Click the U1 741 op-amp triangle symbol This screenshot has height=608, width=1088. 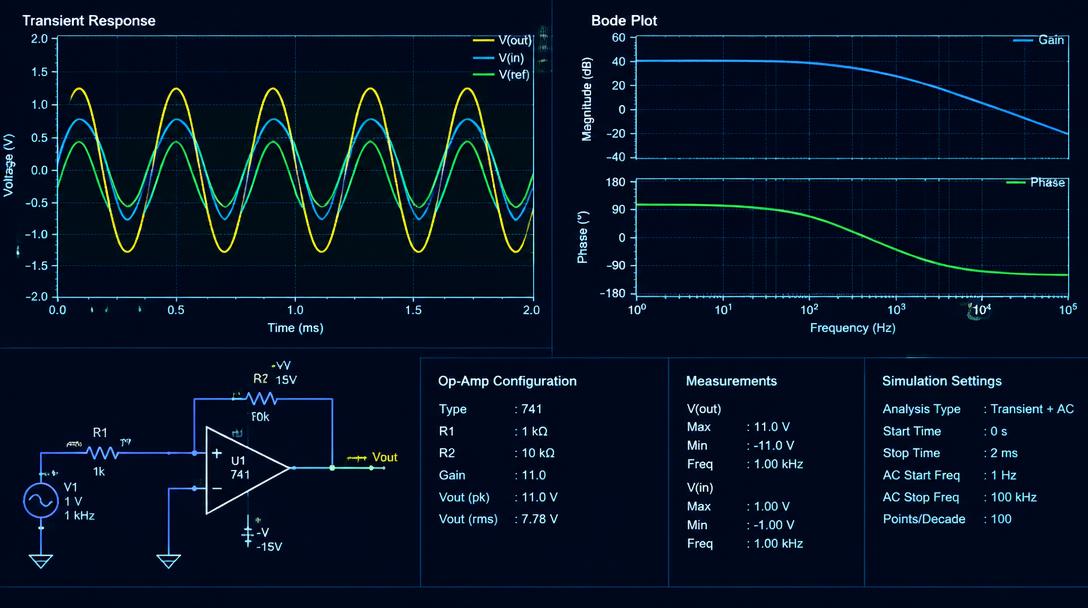(x=247, y=470)
